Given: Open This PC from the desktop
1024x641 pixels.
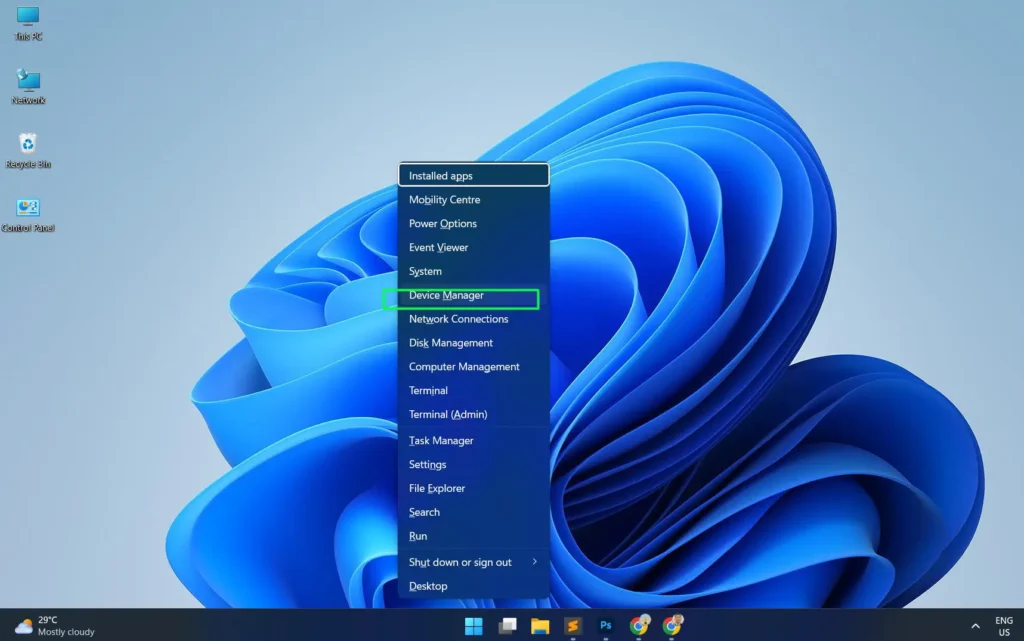Looking at the screenshot, I should coord(26,22).
